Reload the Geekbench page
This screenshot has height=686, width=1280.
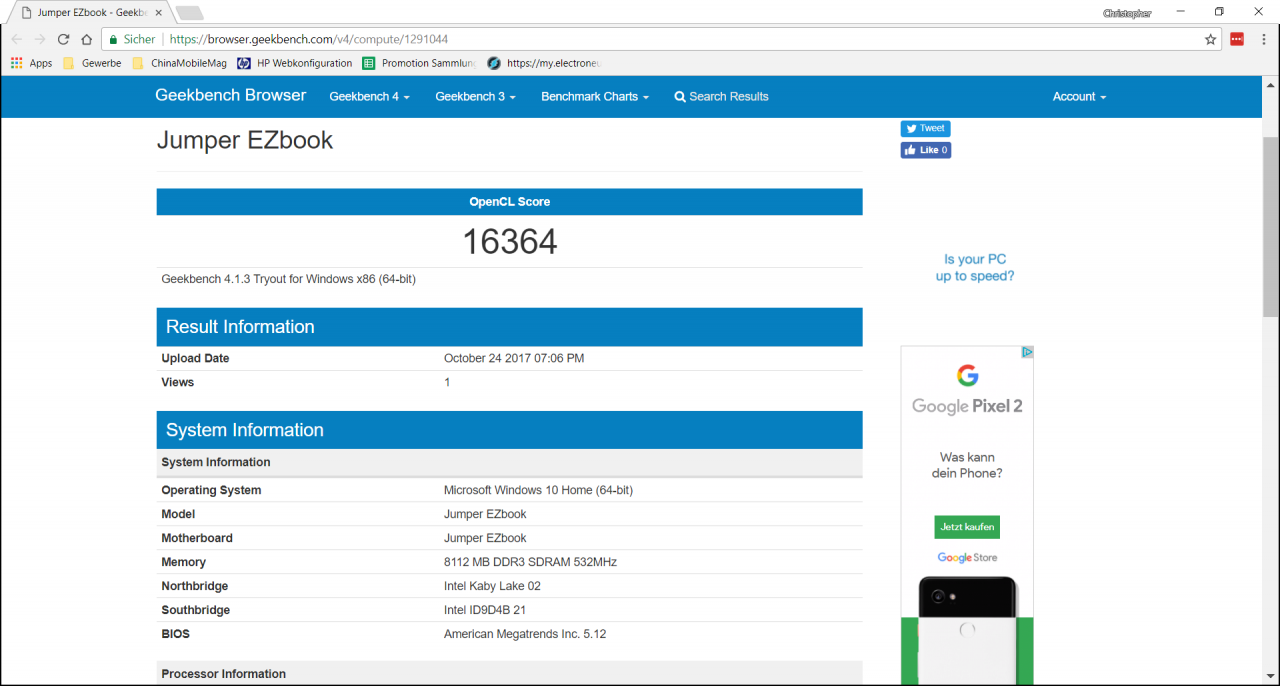63,39
